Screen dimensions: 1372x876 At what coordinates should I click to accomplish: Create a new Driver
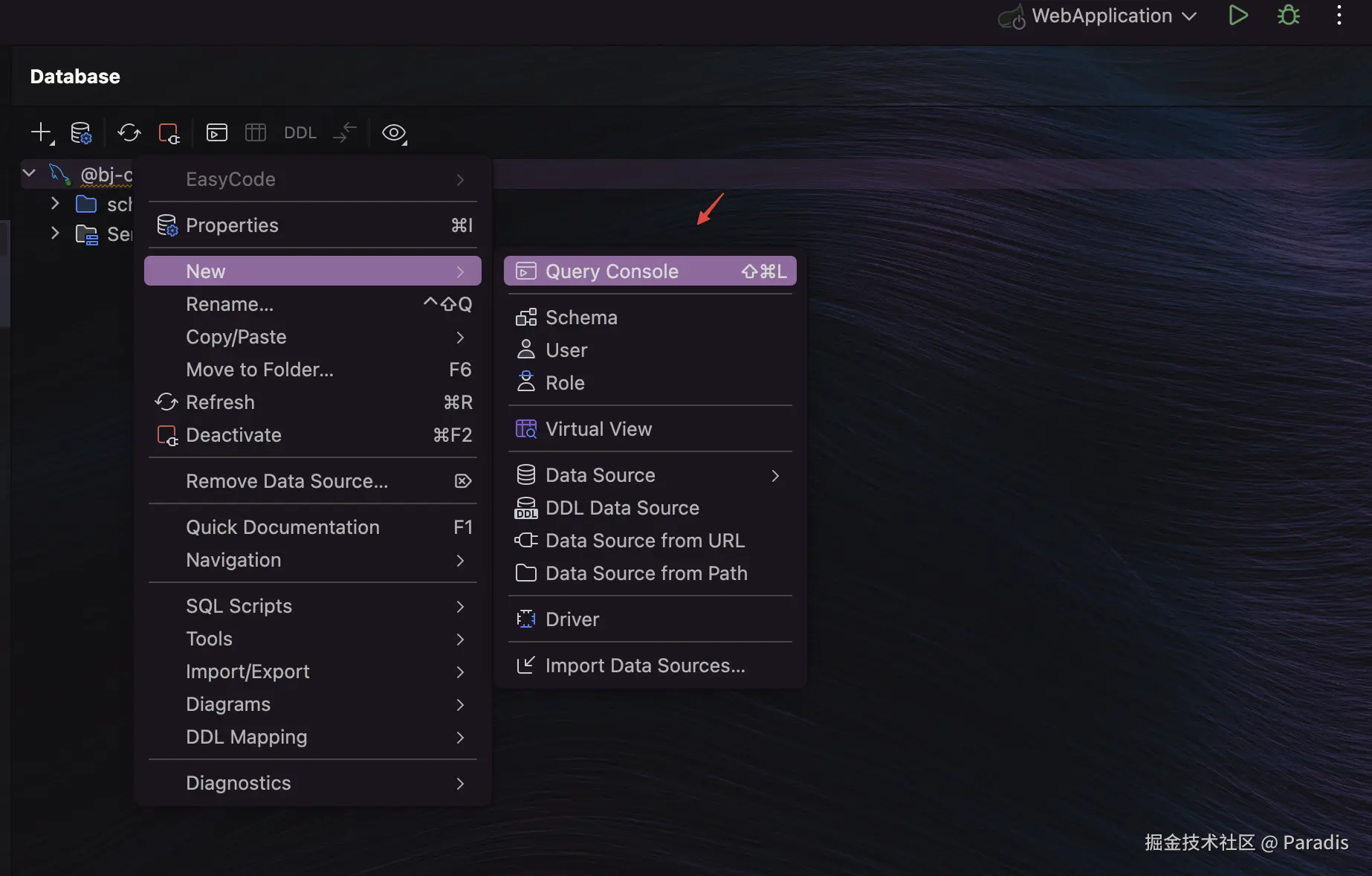click(x=650, y=619)
